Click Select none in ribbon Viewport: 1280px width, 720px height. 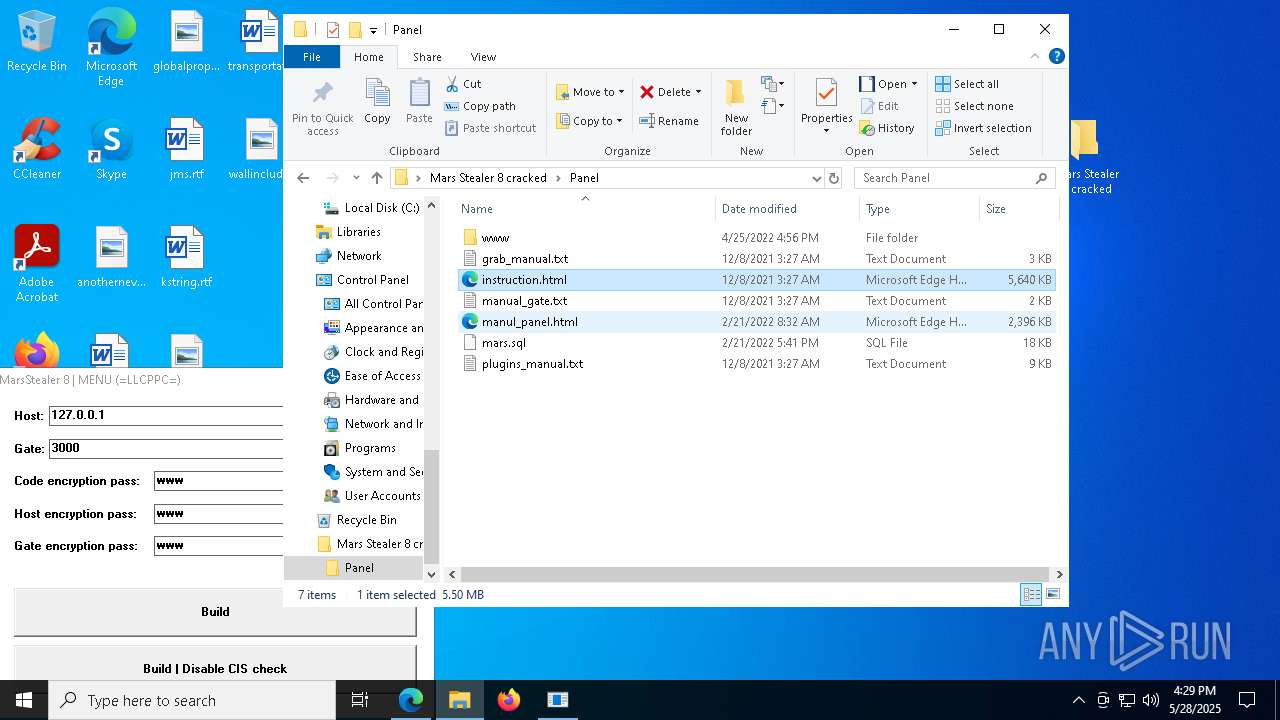(974, 106)
